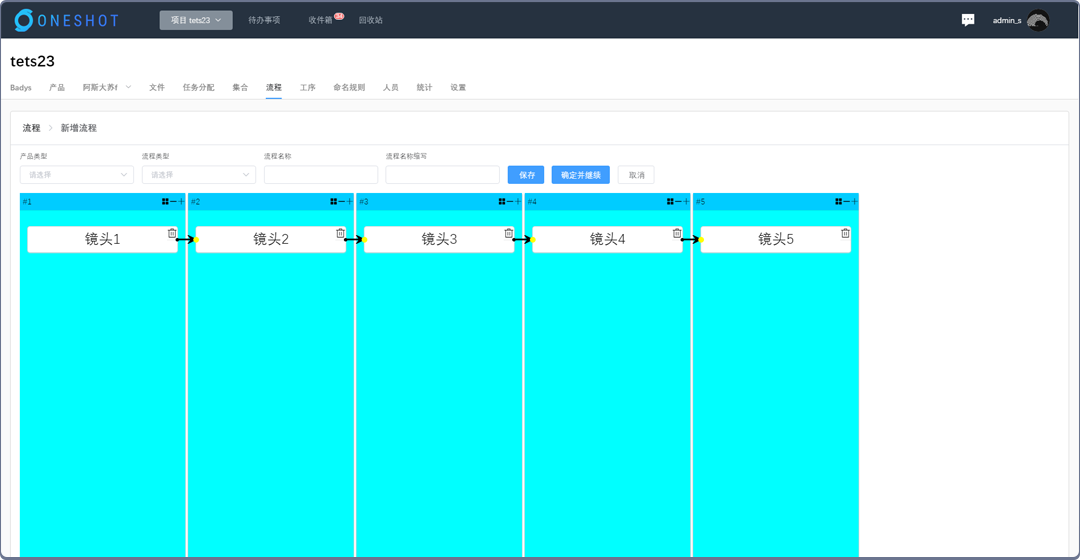Focus the 流程名称 input field
The width and height of the screenshot is (1080, 560).
321,175
